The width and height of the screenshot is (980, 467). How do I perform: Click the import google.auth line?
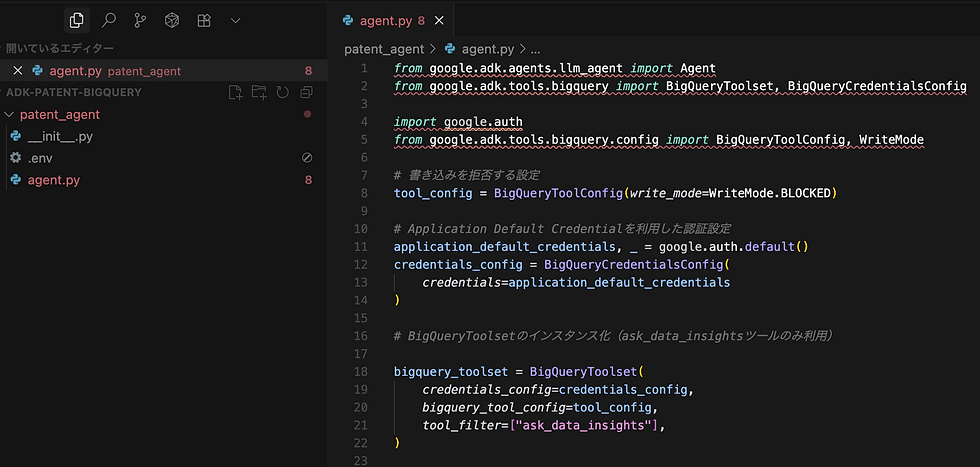[x=458, y=121]
